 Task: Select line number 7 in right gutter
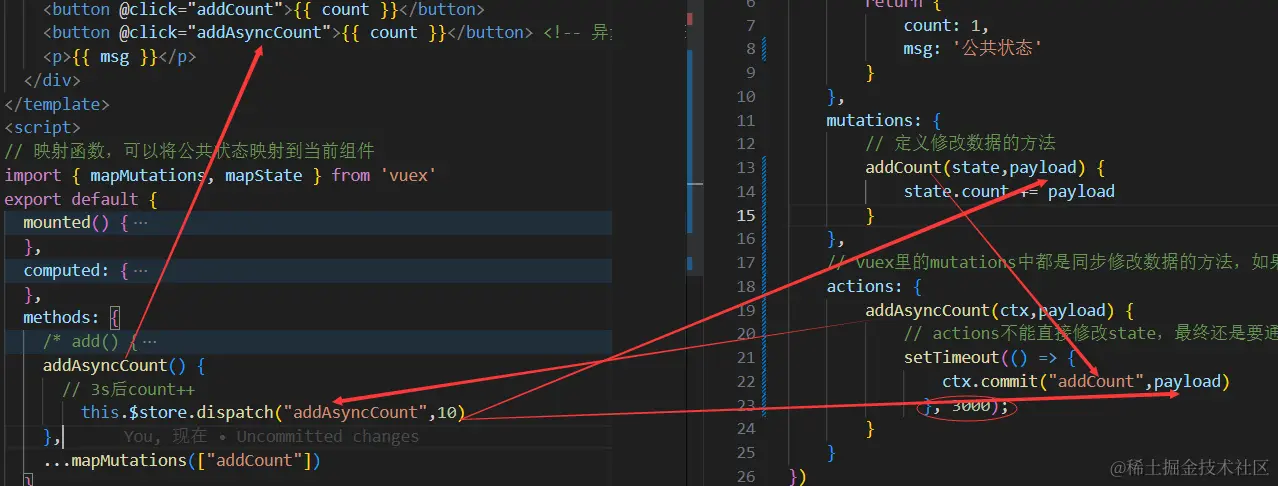(750, 25)
